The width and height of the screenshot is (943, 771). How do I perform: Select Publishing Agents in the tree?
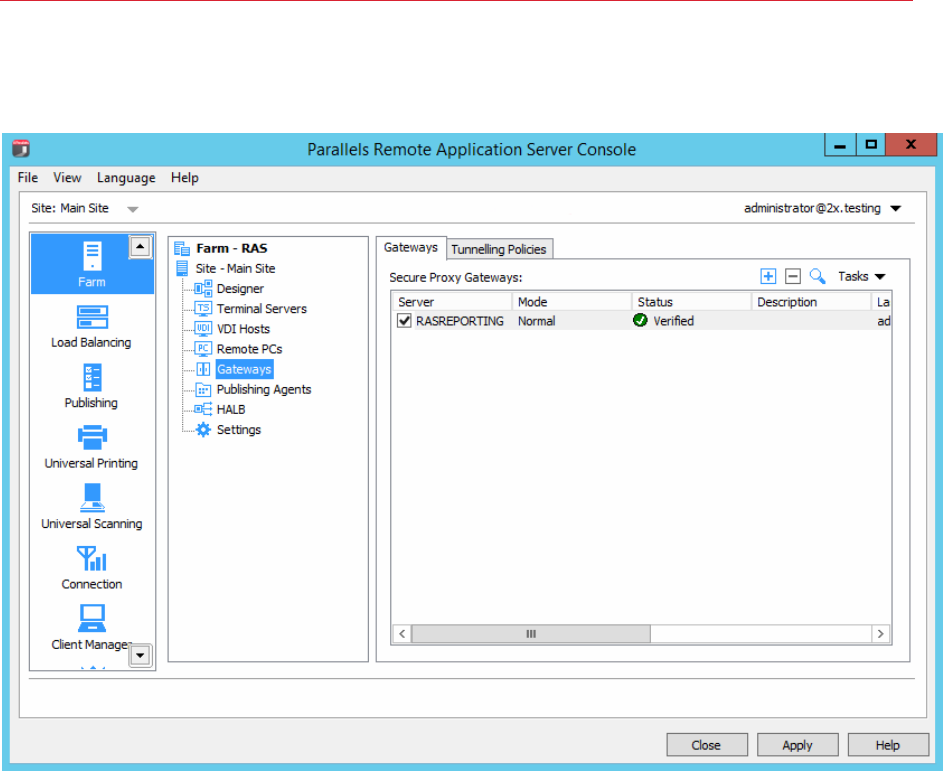click(264, 389)
